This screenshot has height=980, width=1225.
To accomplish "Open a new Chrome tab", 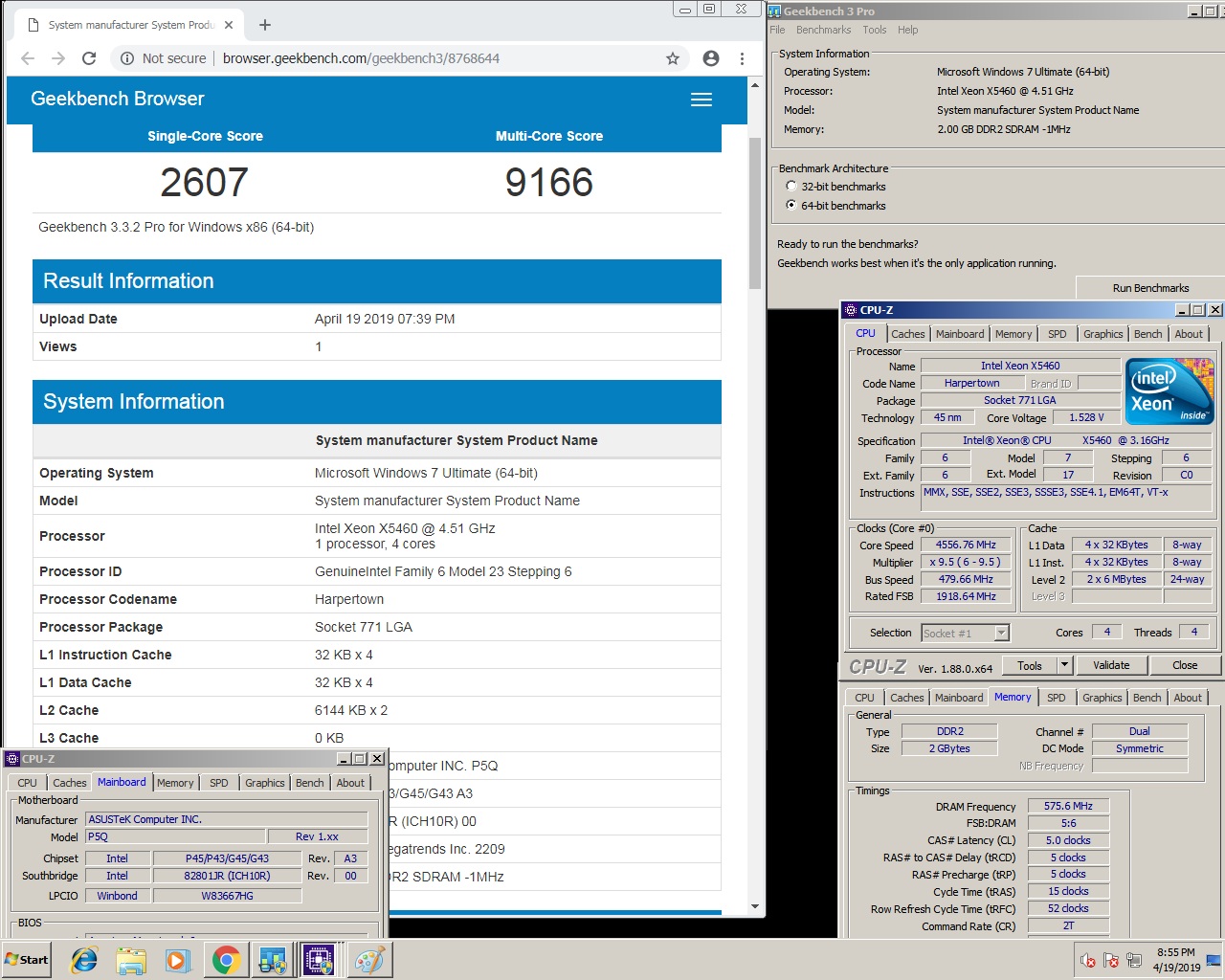I will click(265, 25).
